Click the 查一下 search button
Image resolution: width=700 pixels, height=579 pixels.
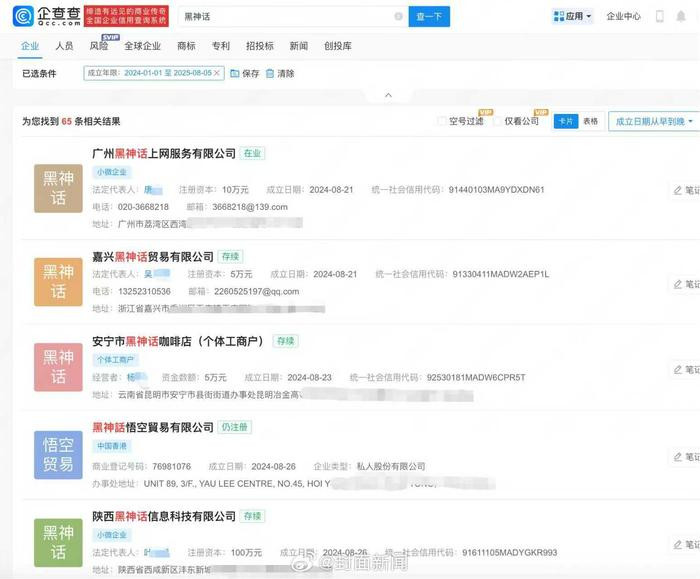click(429, 17)
